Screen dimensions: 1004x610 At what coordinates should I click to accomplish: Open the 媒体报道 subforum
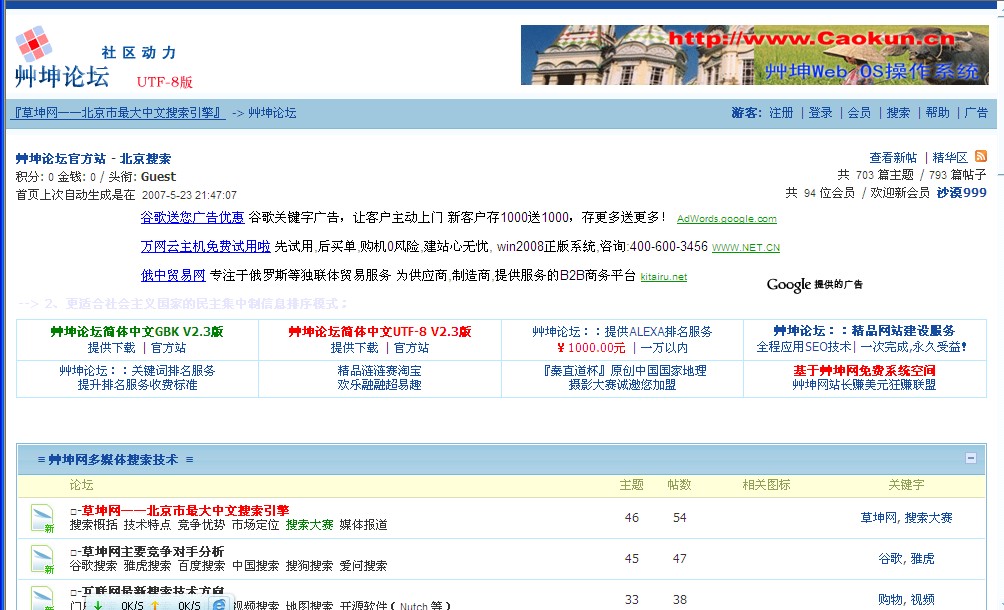[363, 525]
